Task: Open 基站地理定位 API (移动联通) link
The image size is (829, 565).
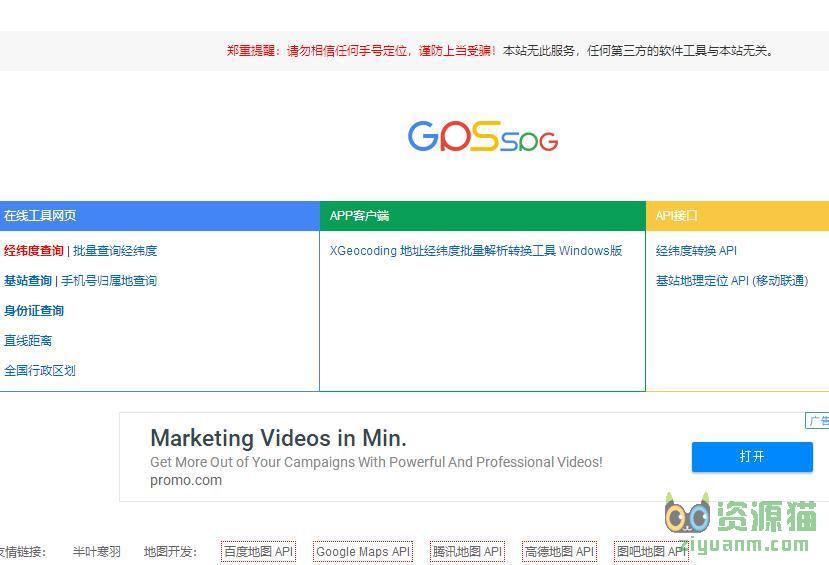Action: (x=732, y=281)
